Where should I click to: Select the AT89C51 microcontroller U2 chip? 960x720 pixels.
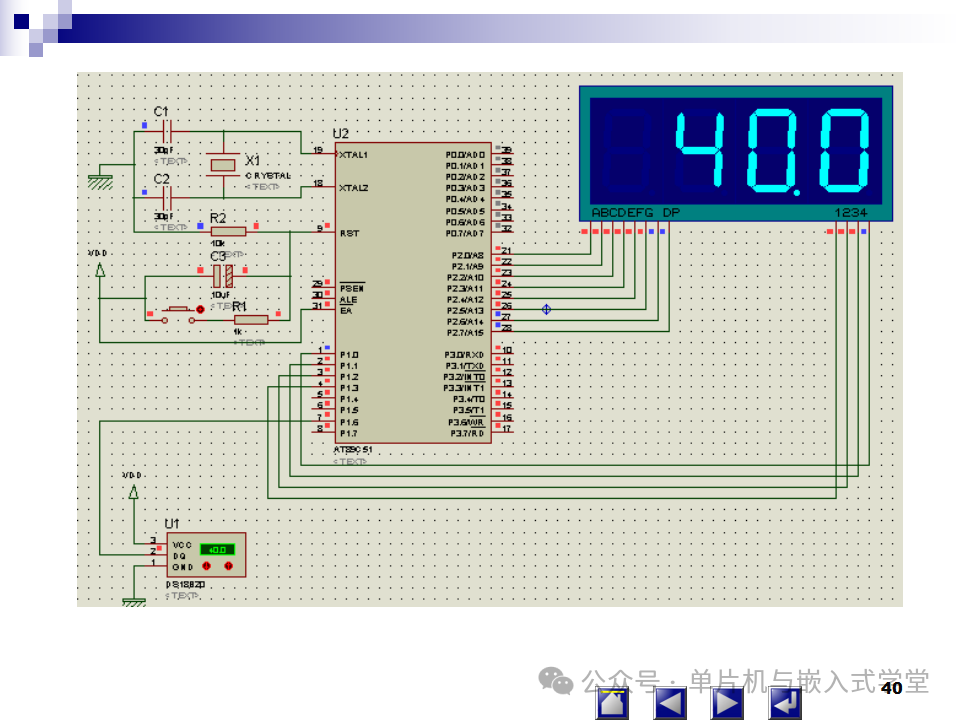pyautogui.click(x=413, y=293)
